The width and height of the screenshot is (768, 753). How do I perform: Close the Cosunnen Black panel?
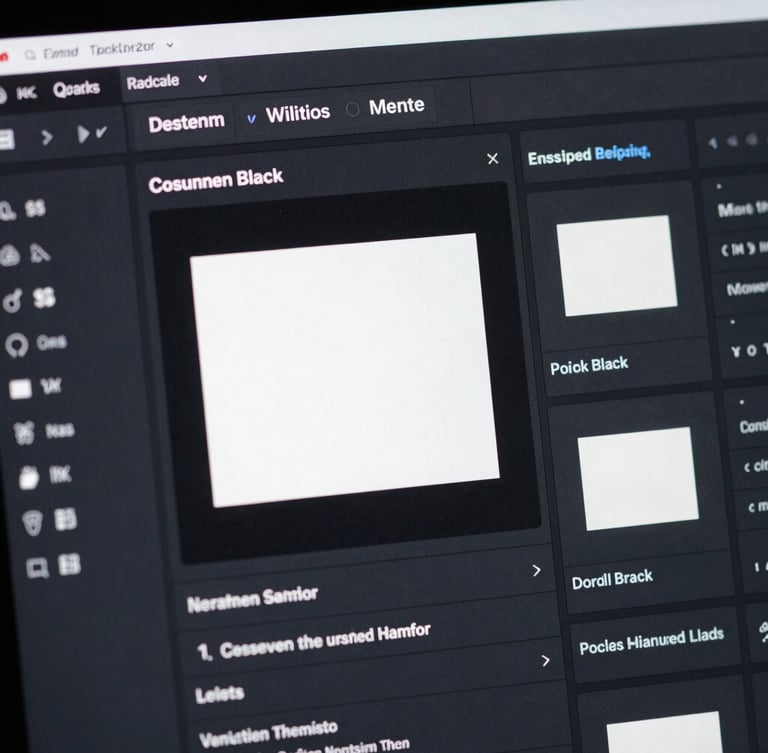493,159
